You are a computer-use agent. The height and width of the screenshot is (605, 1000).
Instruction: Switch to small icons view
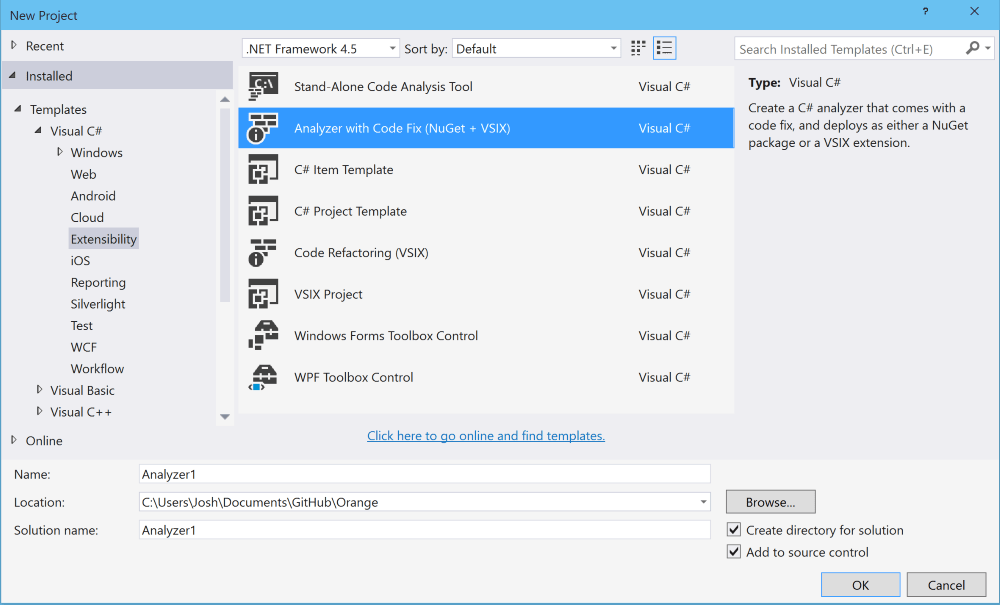[664, 47]
